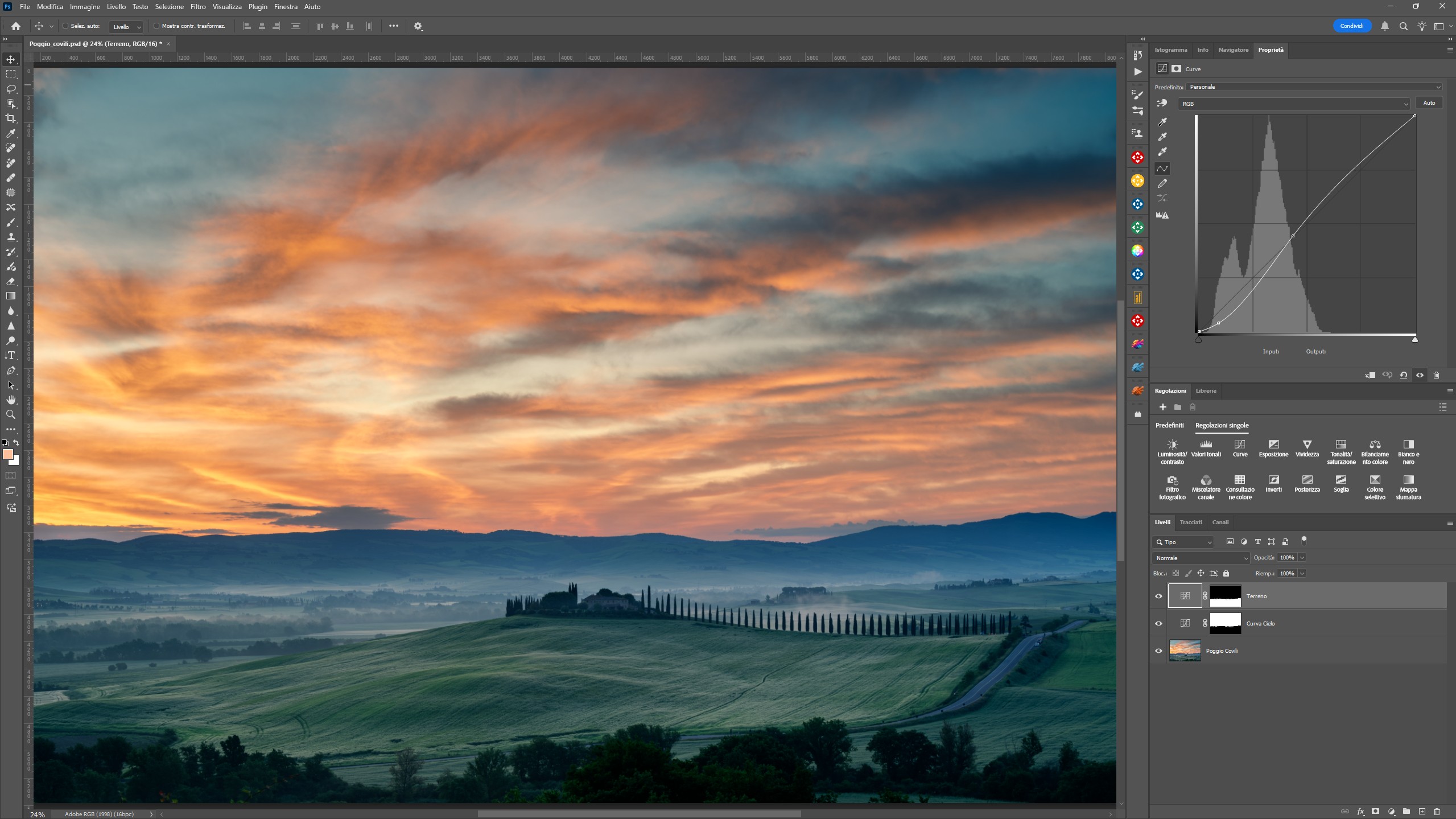This screenshot has height=819, width=1456.
Task: Open options bar gear settings
Action: pyautogui.click(x=418, y=26)
